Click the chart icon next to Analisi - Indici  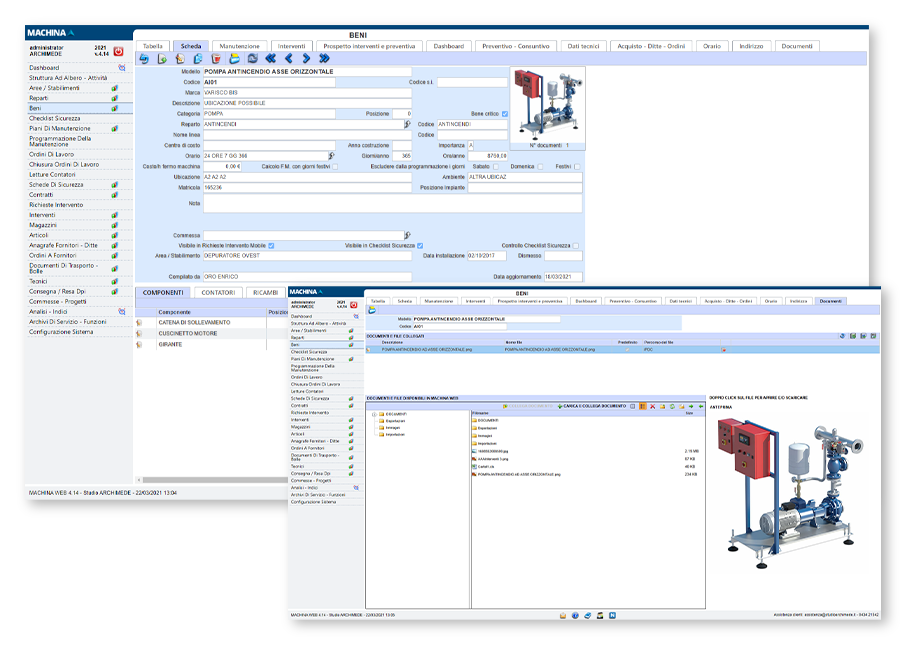pos(122,312)
